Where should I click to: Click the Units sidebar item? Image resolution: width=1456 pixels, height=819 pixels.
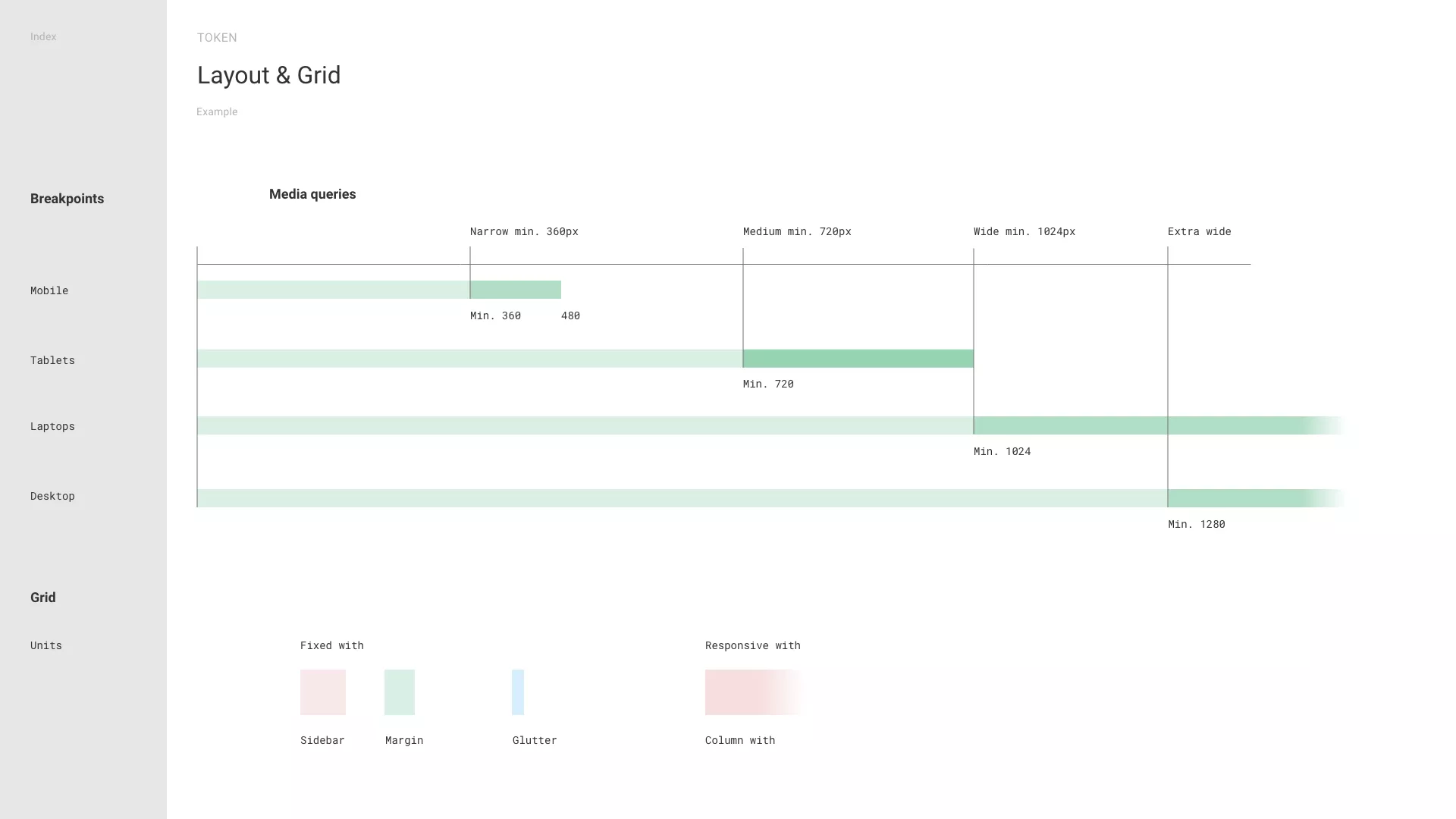click(x=46, y=645)
